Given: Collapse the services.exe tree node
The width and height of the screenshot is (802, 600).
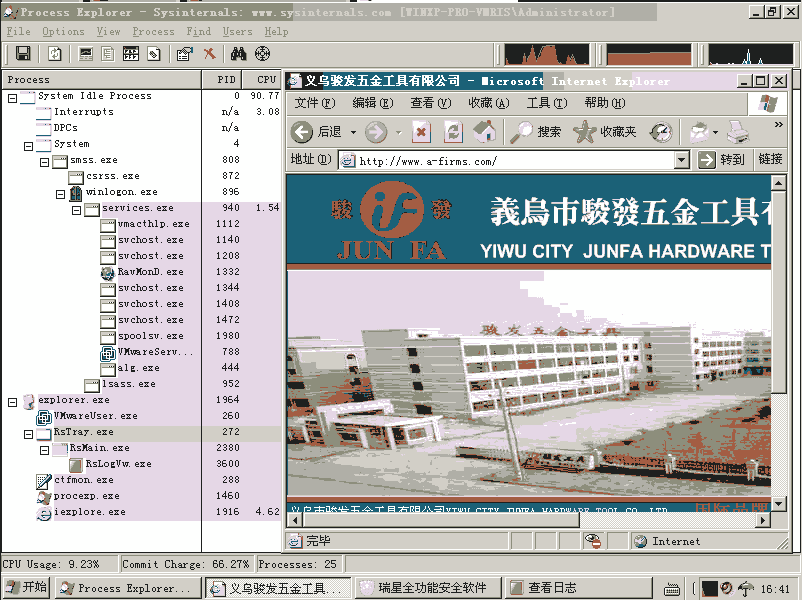Looking at the screenshot, I should pos(76,210).
